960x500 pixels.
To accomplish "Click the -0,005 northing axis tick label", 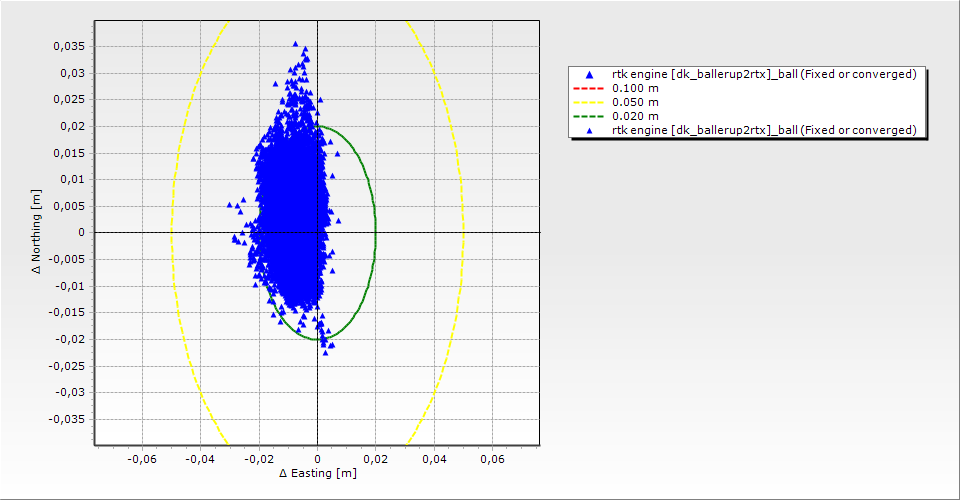I will coord(67,259).
